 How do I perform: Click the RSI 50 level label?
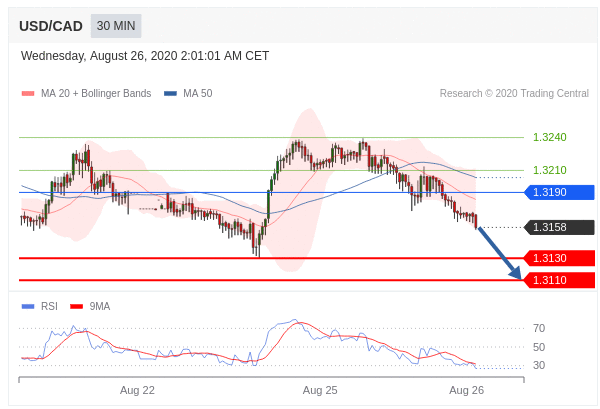[539, 347]
